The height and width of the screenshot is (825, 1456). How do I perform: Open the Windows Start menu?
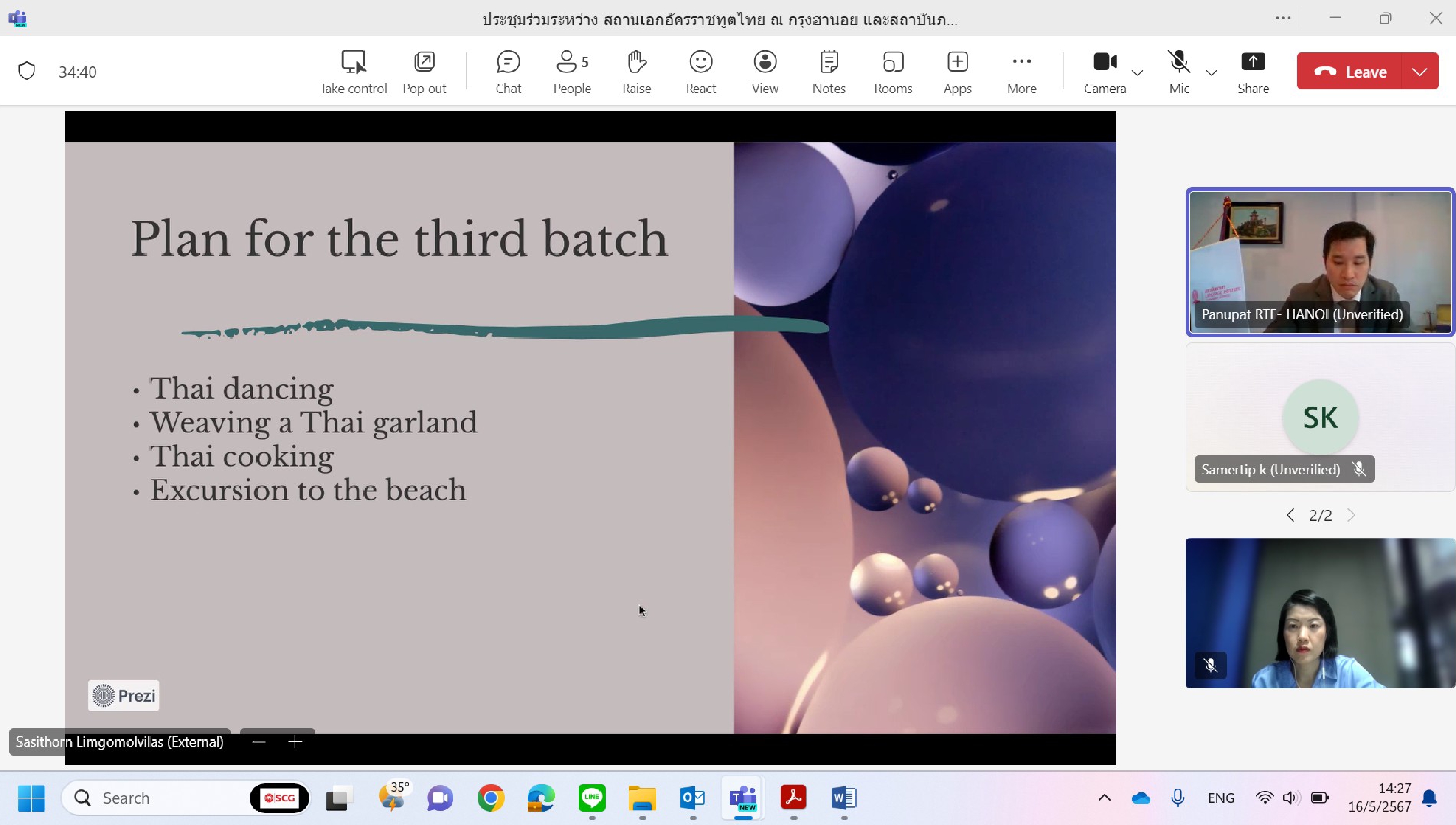coord(32,798)
